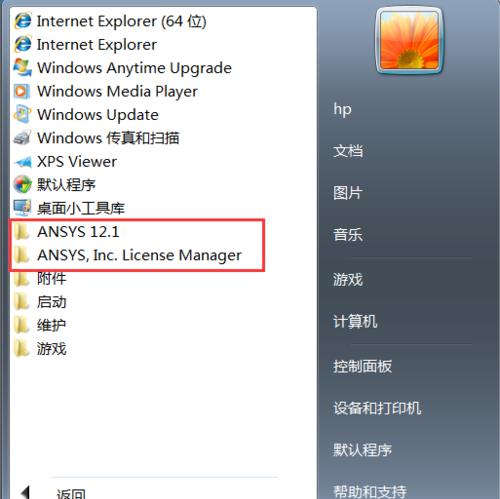Screen dimensions: 500x499
Task: Open 控制面板 in the right pane
Action: (363, 366)
